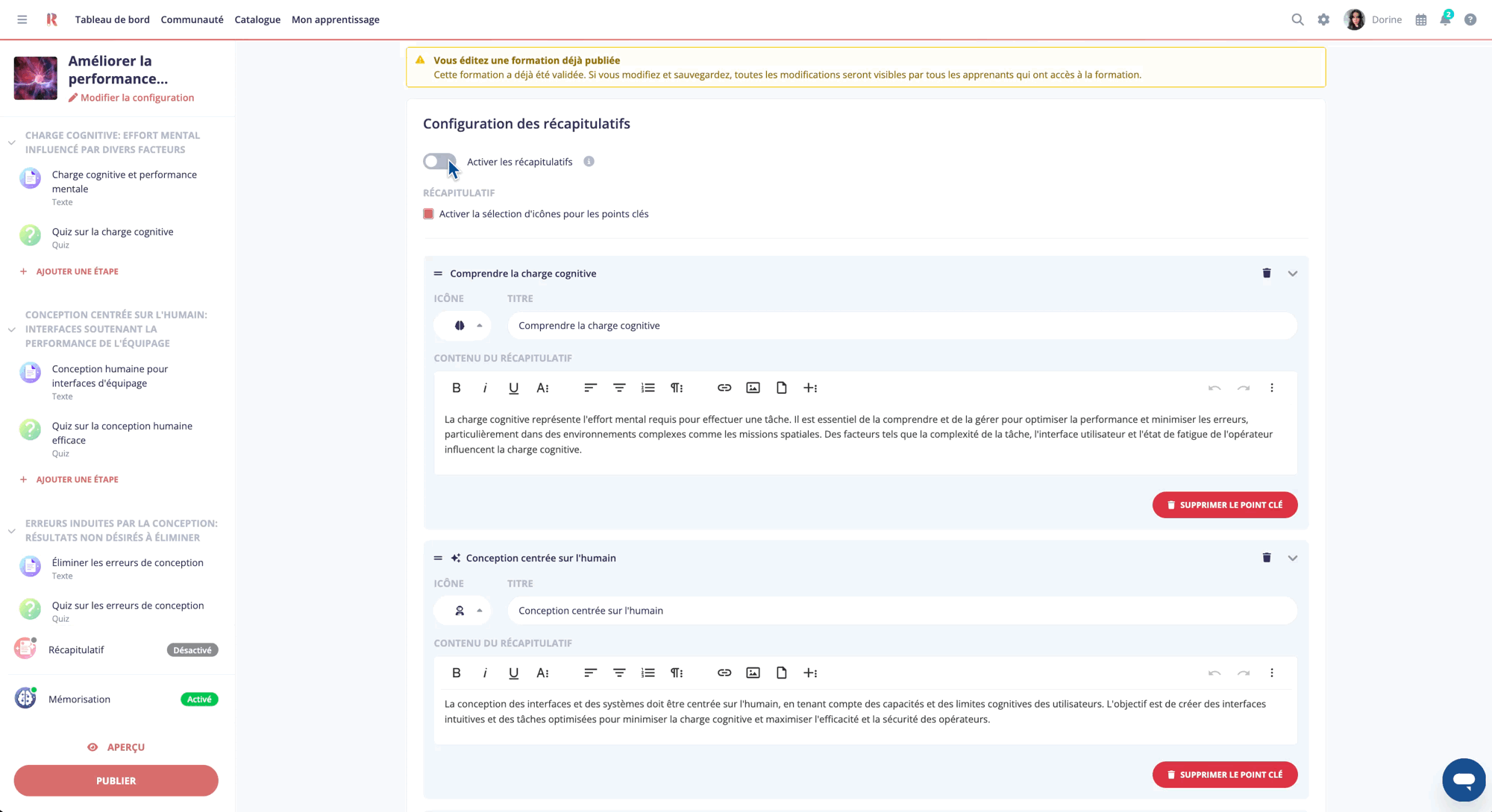Click the search magnifier icon
1492x812 pixels.
tap(1298, 20)
